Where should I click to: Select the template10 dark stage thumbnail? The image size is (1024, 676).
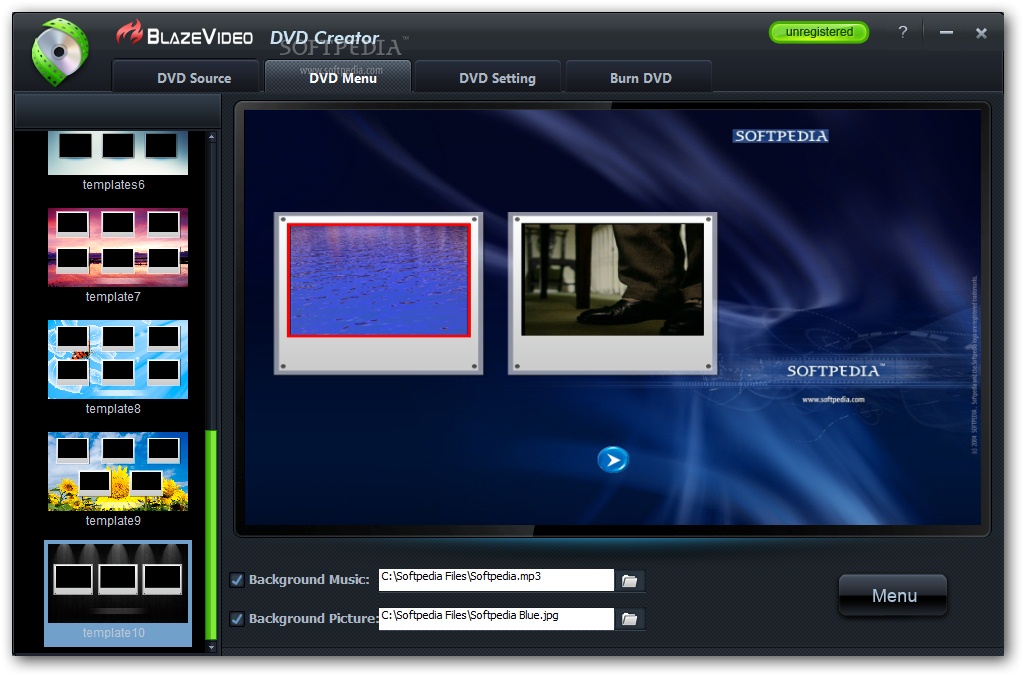click(x=118, y=583)
